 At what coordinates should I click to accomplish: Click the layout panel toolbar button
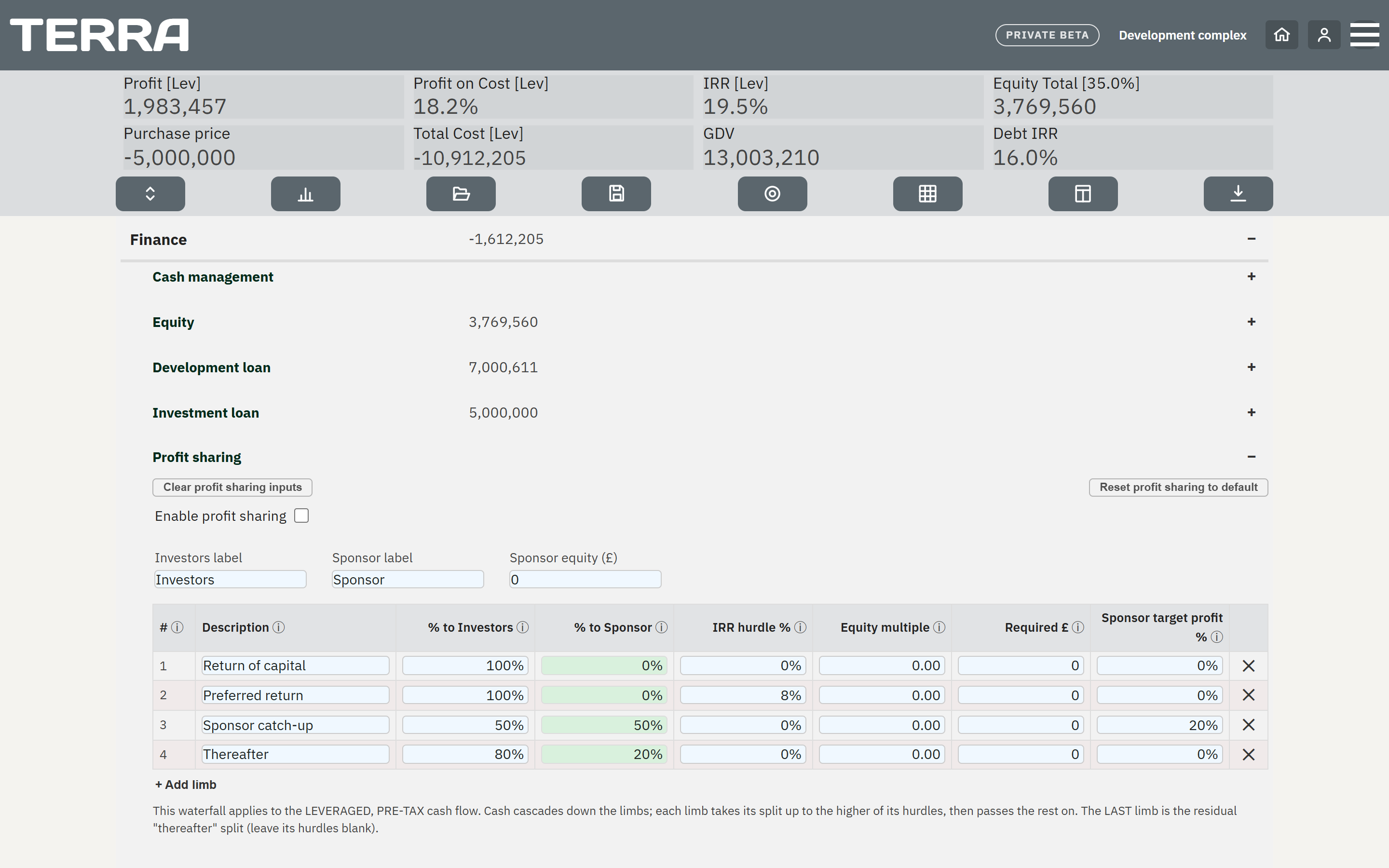click(1083, 193)
